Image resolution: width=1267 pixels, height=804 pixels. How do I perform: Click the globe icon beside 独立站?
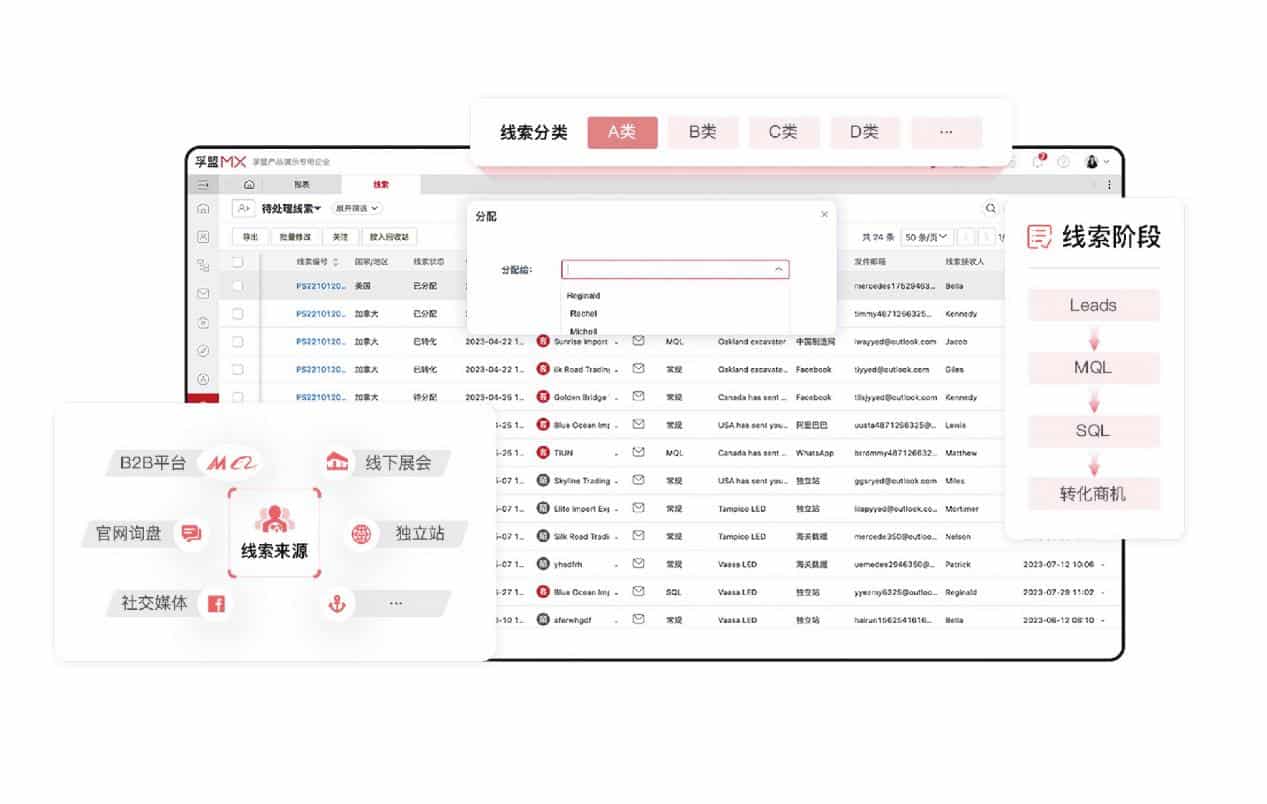(359, 533)
